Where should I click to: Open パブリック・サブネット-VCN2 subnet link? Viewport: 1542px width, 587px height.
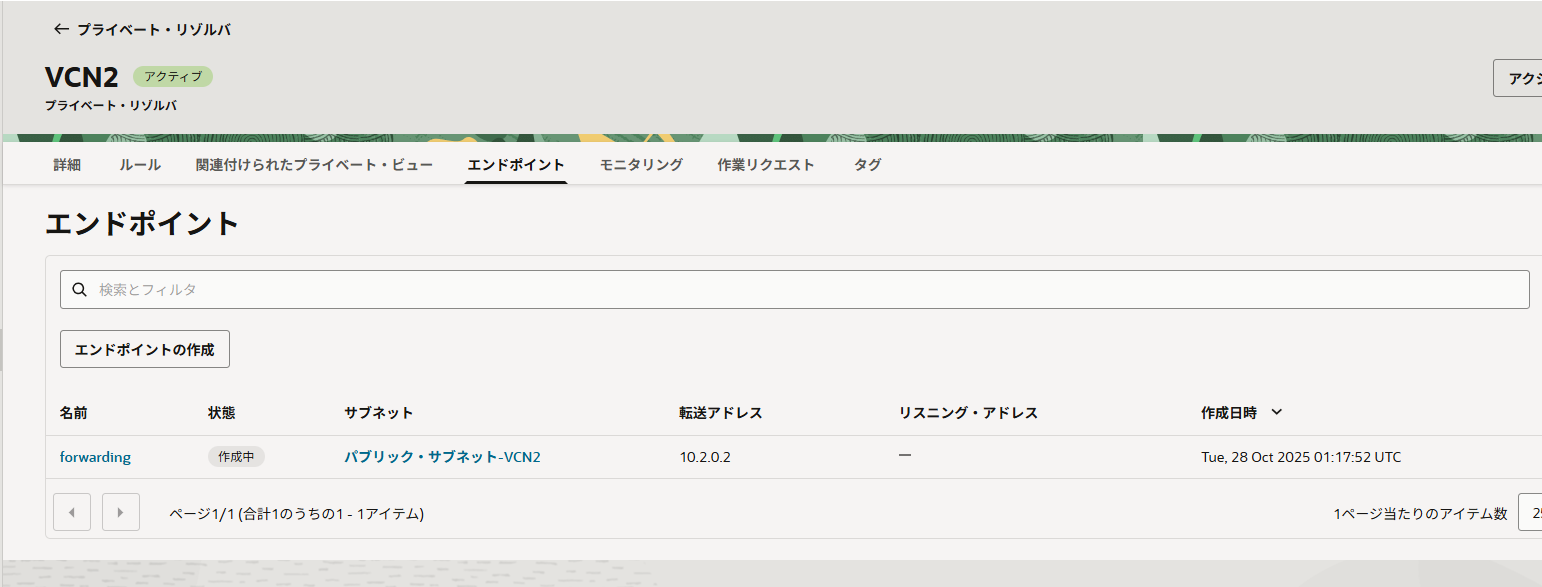[x=442, y=457]
